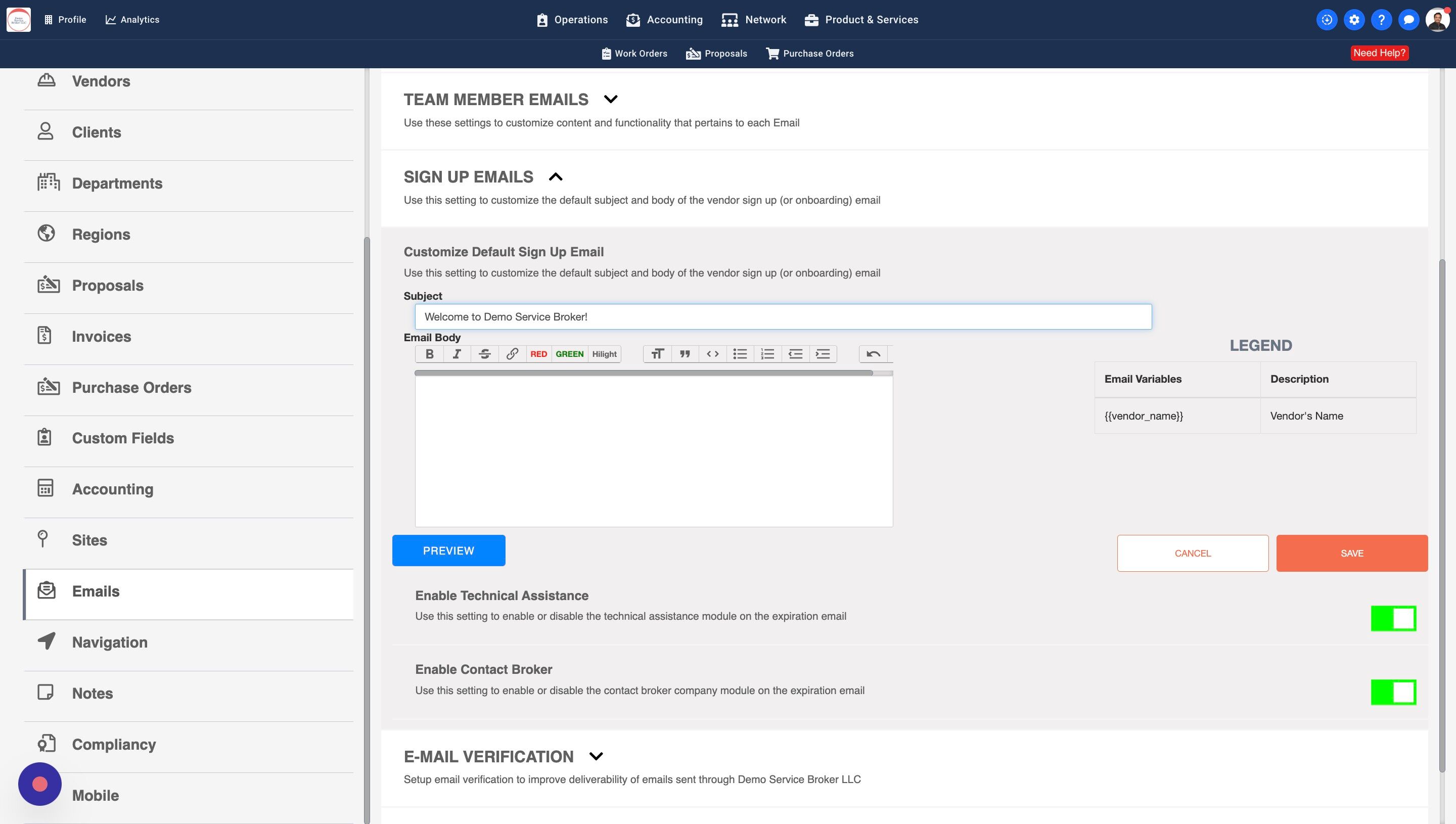Click the blue Preview button

point(448,551)
